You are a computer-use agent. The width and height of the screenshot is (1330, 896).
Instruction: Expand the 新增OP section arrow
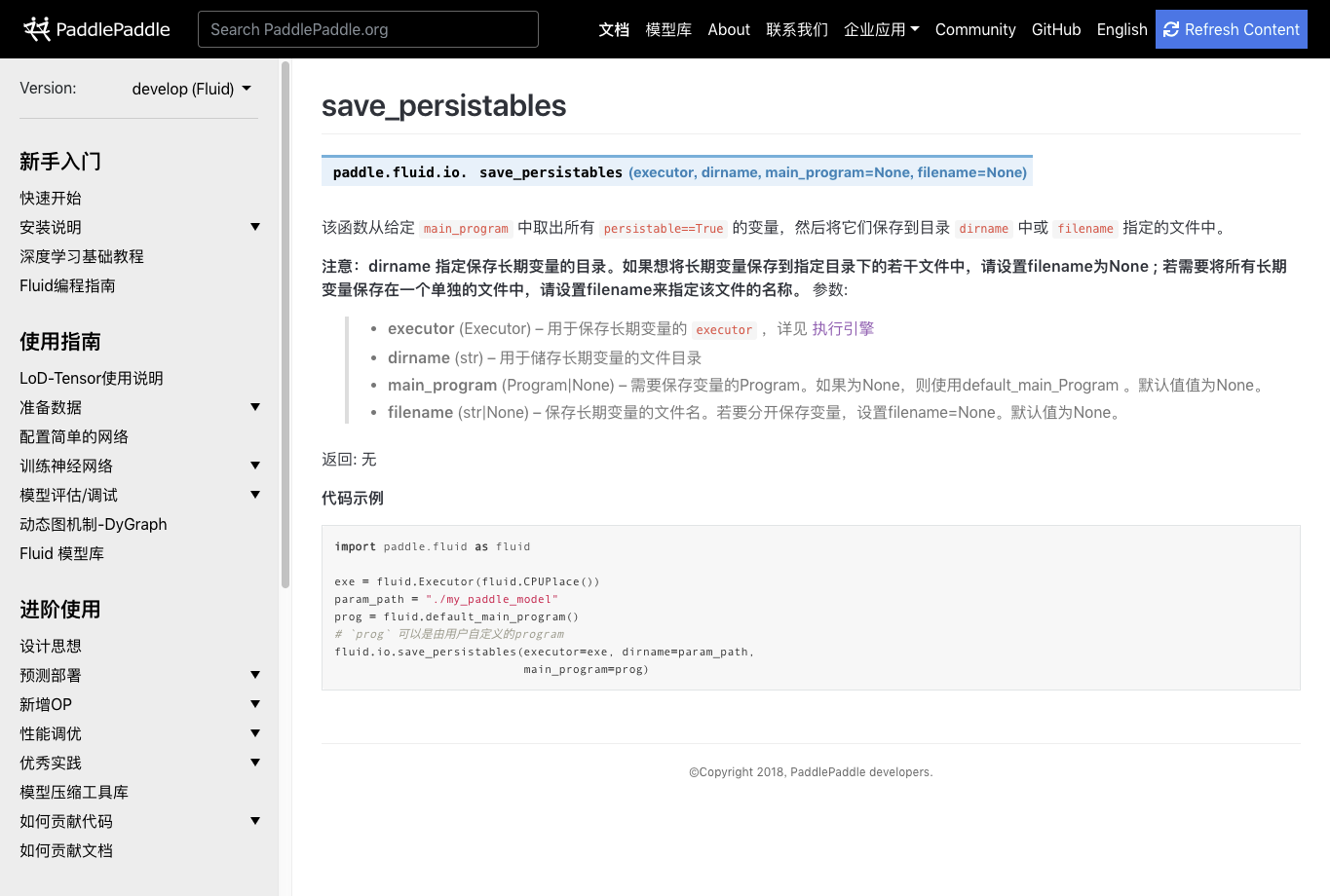pyautogui.click(x=255, y=704)
